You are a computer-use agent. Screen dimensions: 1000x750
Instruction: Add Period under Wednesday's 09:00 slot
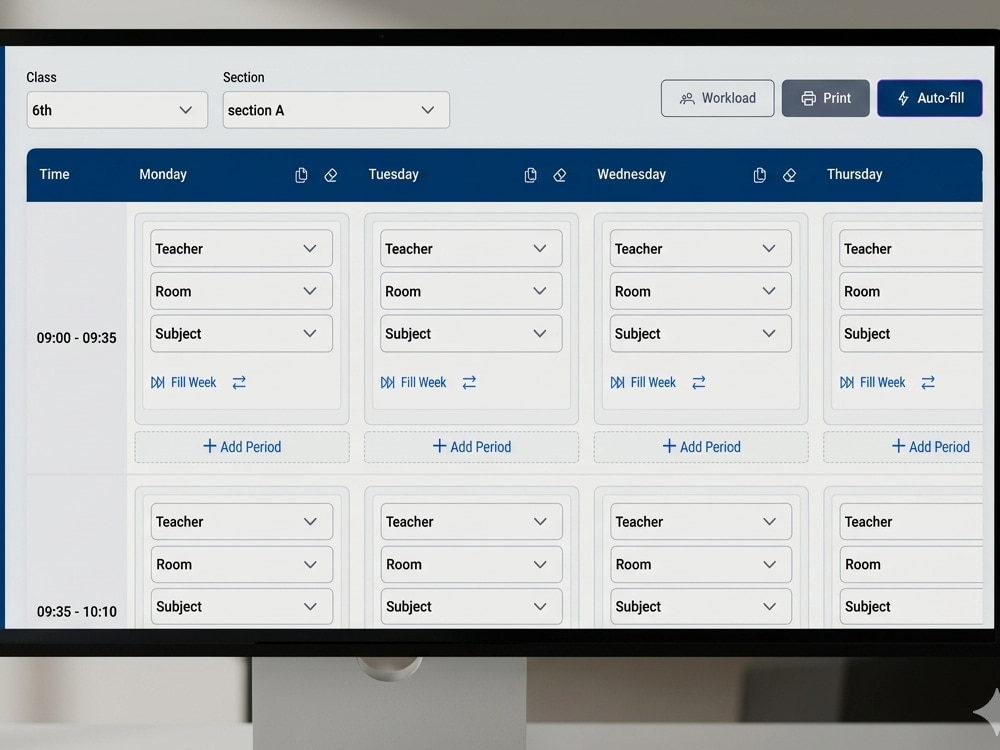701,446
